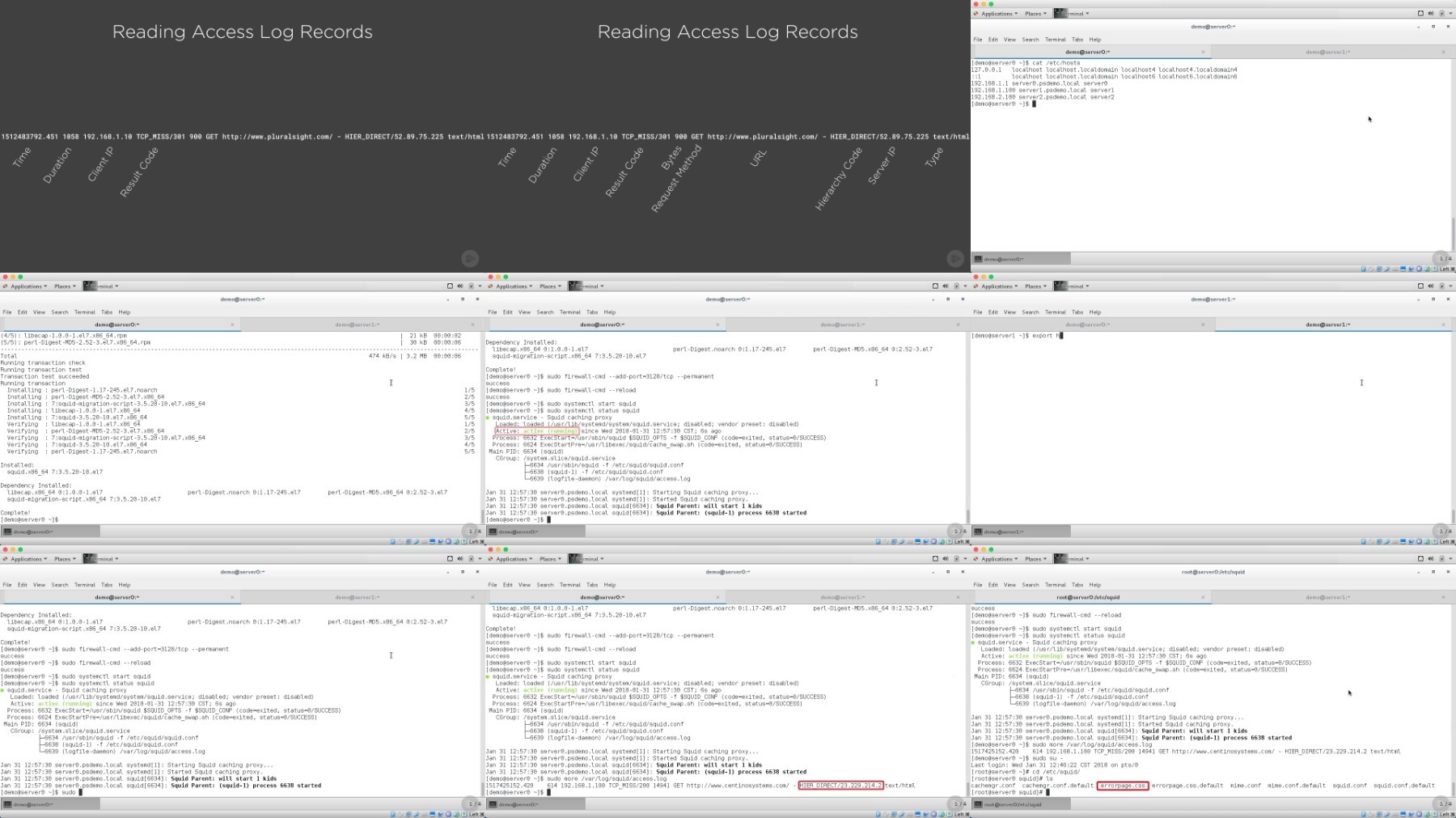1456x818 pixels.
Task: Open the Help menu in the export command terminal
Action: (1095, 312)
